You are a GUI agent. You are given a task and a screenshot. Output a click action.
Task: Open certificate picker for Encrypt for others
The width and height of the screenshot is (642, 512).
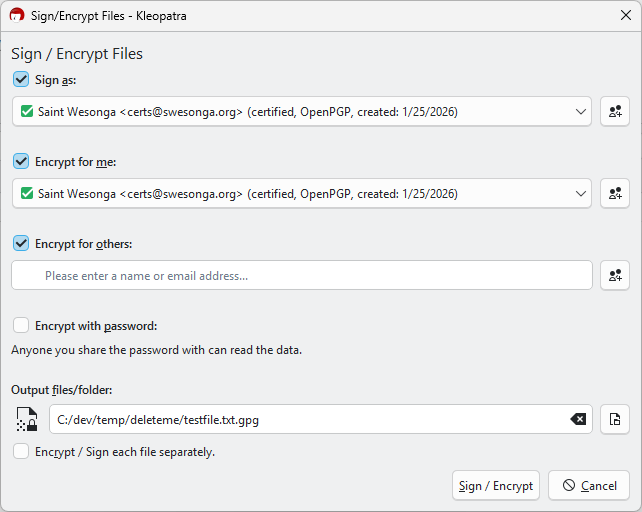pos(615,276)
